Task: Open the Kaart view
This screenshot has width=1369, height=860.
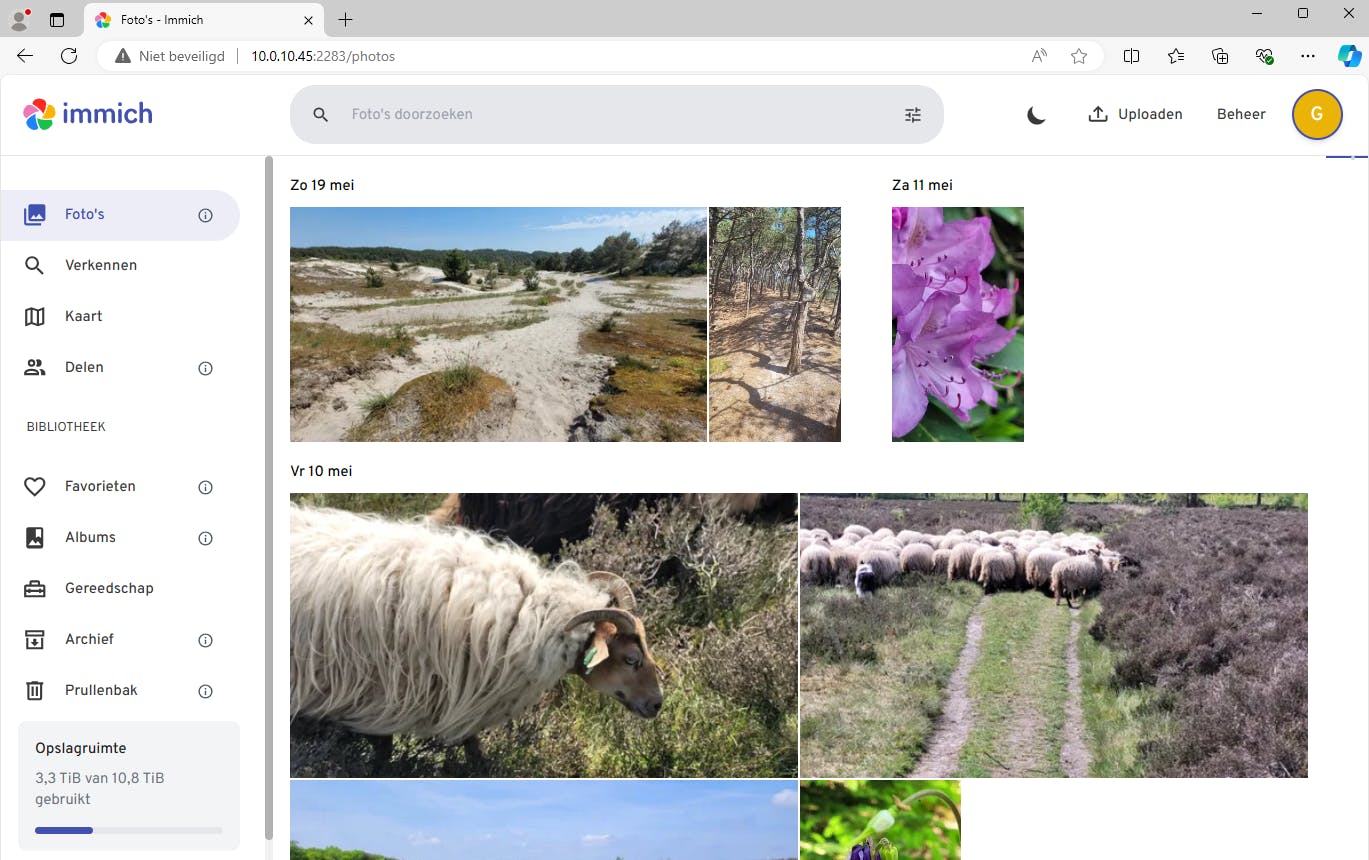Action: tap(82, 316)
